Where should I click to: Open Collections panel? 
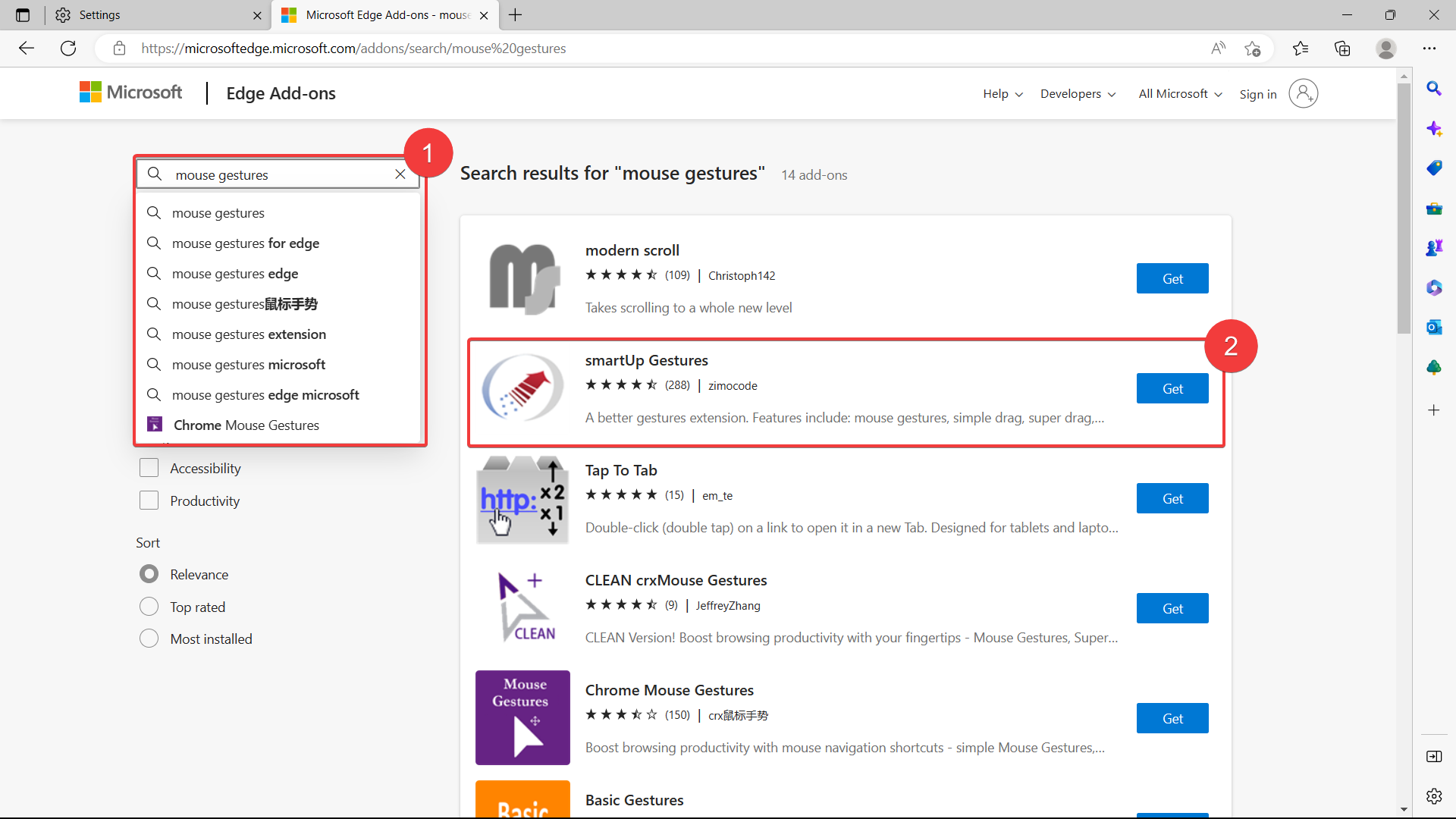tap(1342, 49)
